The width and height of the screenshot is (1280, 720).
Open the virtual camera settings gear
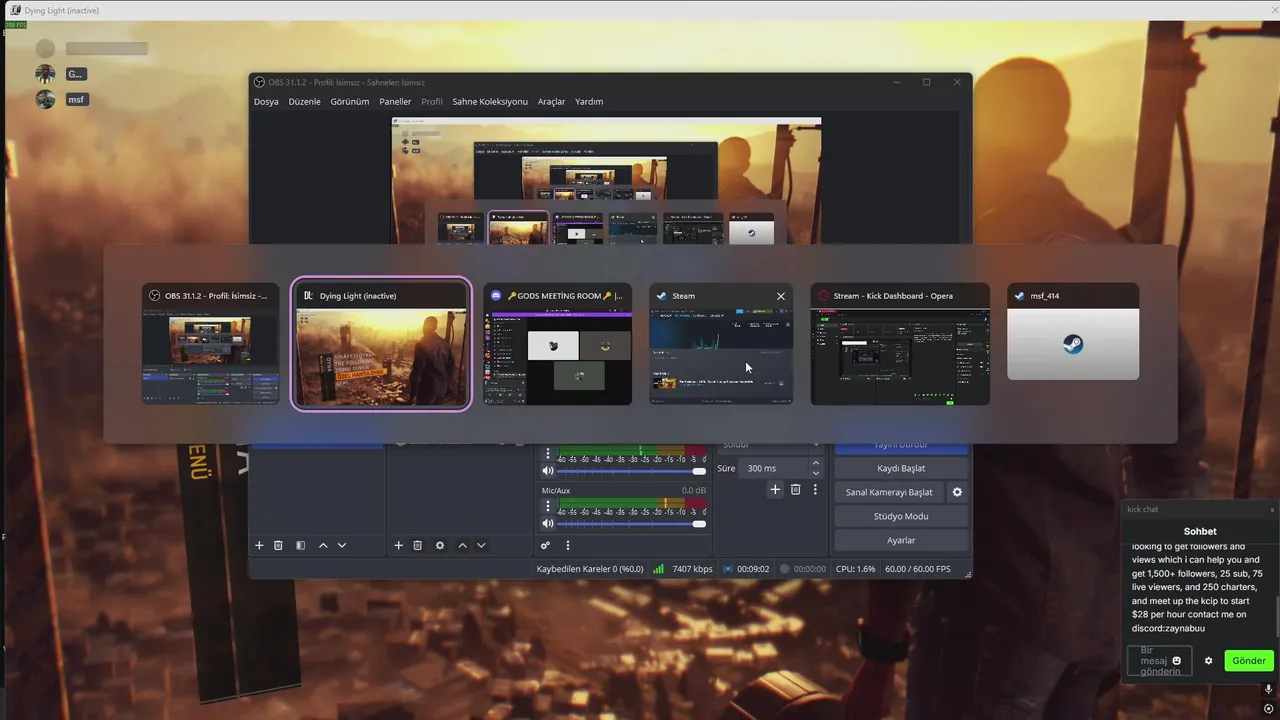coord(957,492)
